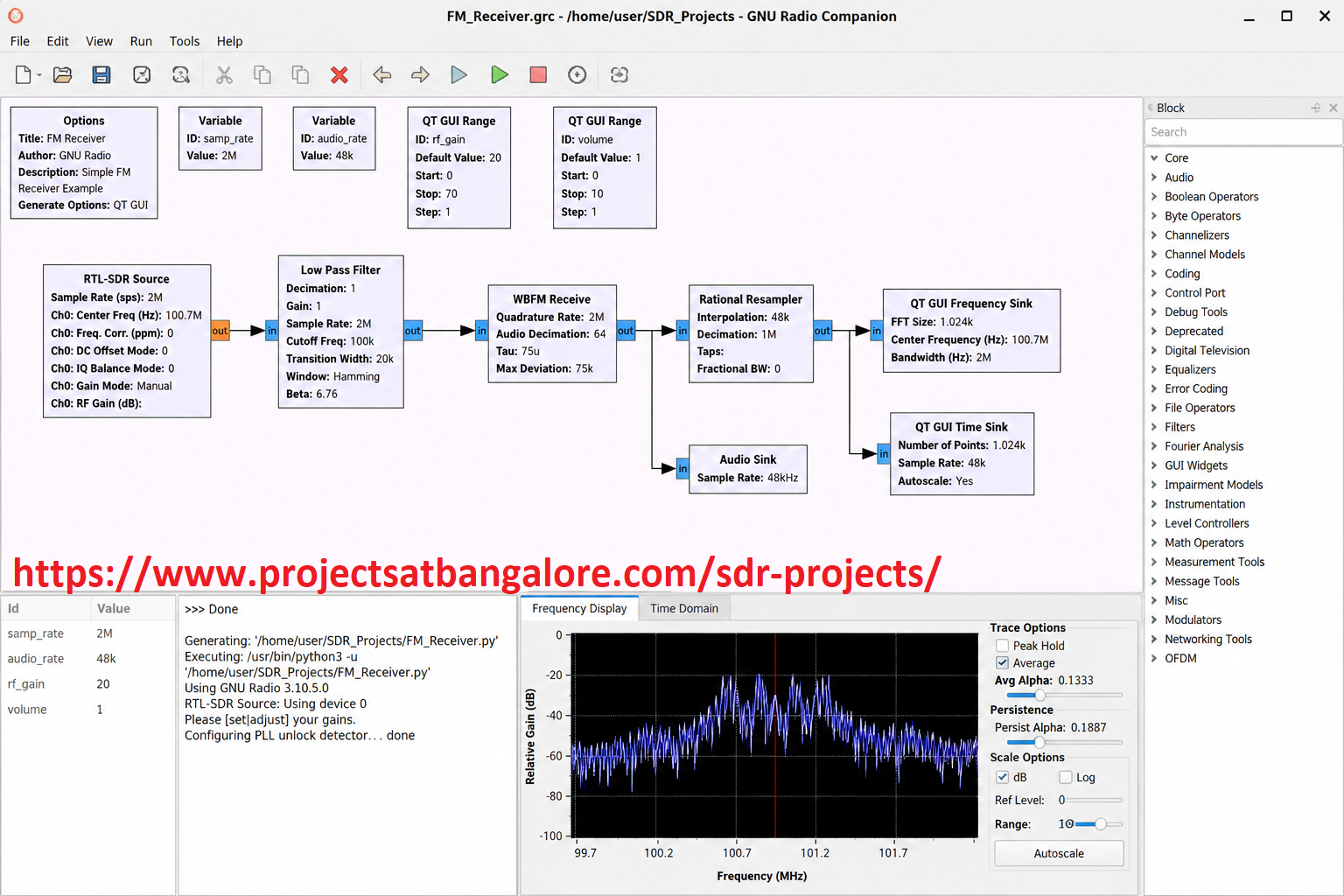Open the File menu
This screenshot has width=1344, height=896.
tap(20, 41)
